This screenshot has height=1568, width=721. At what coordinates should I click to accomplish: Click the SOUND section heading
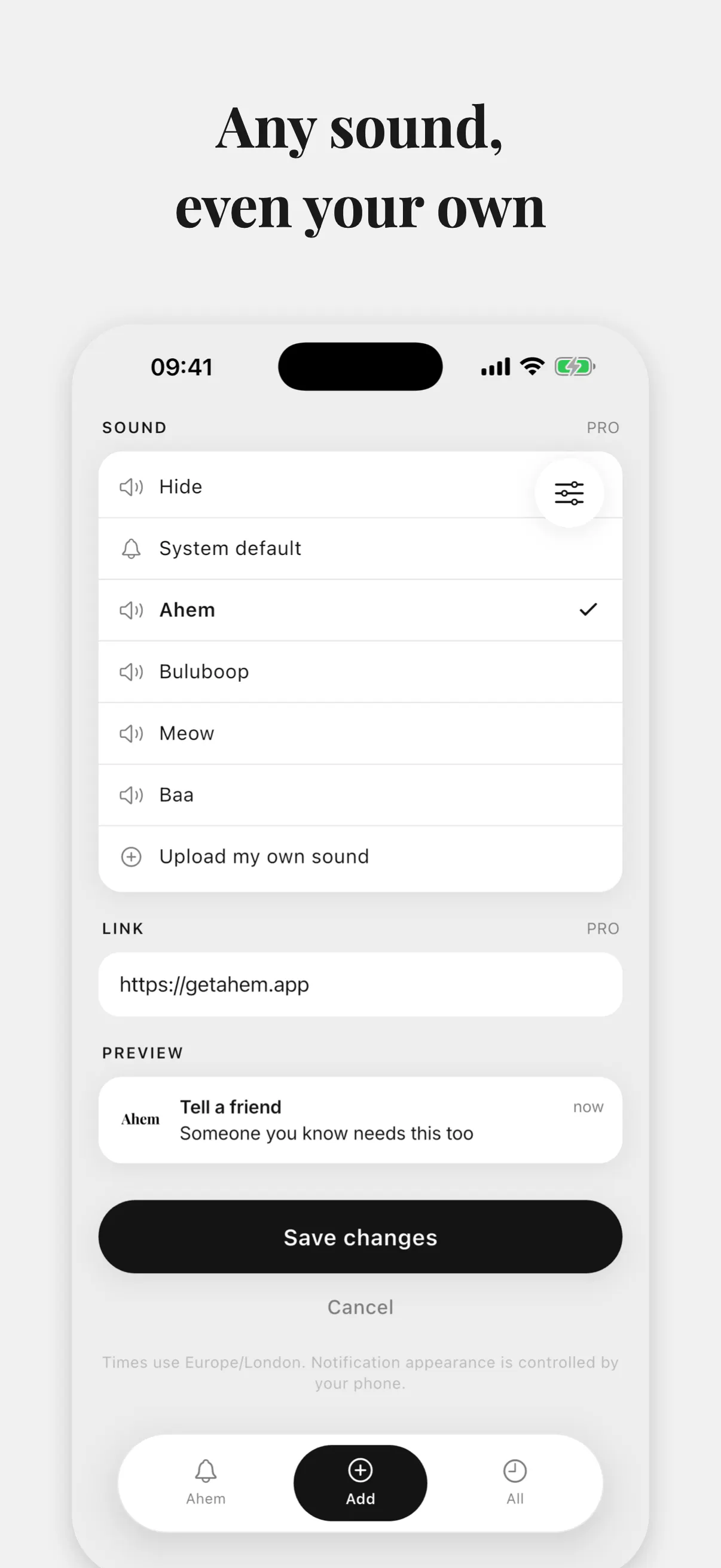pyautogui.click(x=135, y=428)
